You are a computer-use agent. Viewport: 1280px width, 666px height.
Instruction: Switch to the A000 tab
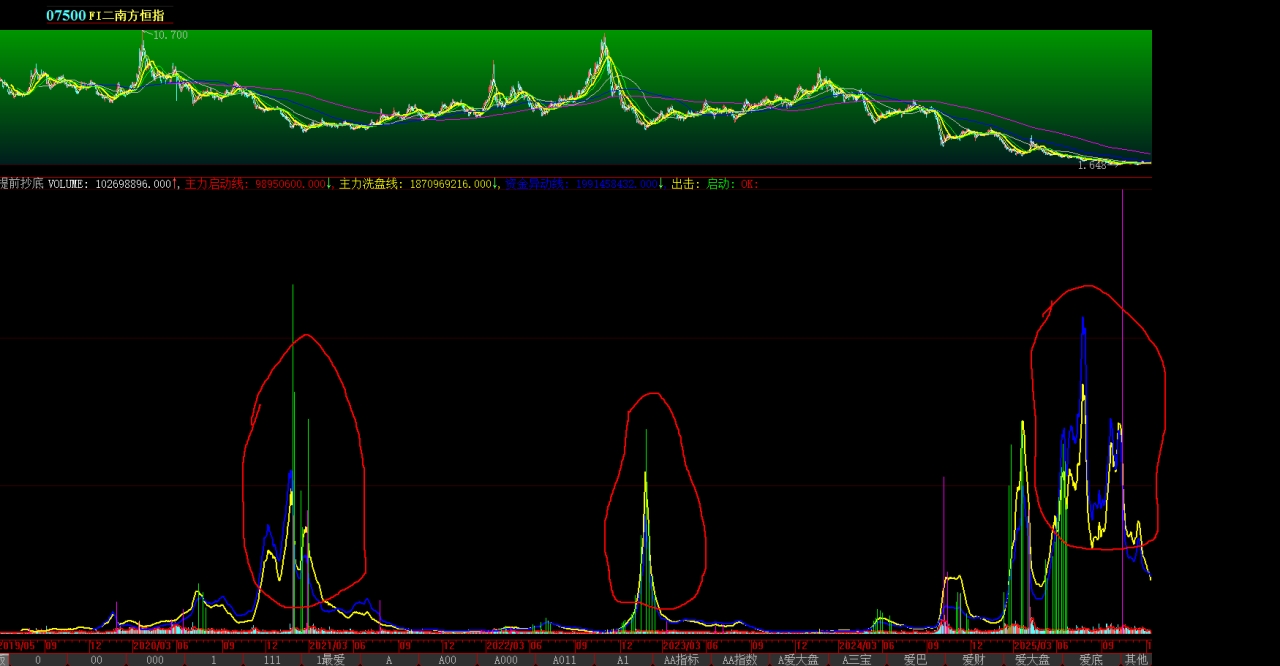[x=506, y=660]
